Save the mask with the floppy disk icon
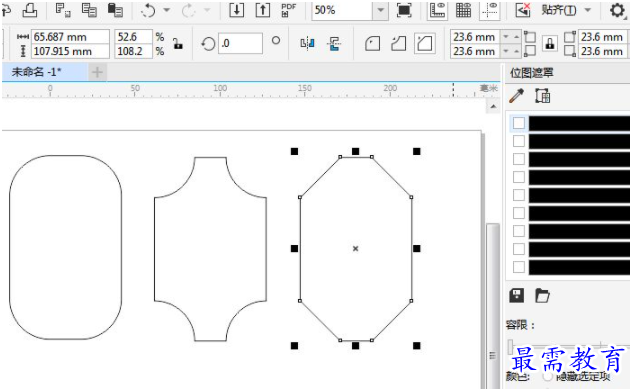633x391 pixels. (x=517, y=295)
